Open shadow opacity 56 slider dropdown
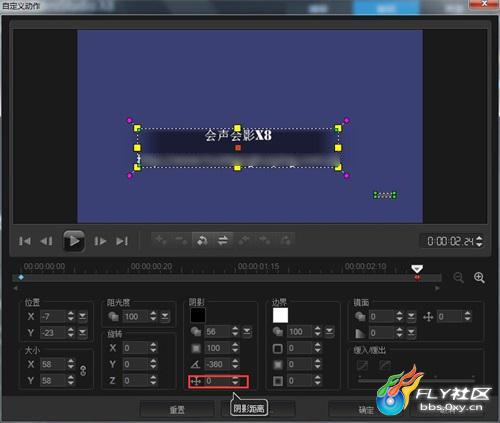 tap(247, 332)
